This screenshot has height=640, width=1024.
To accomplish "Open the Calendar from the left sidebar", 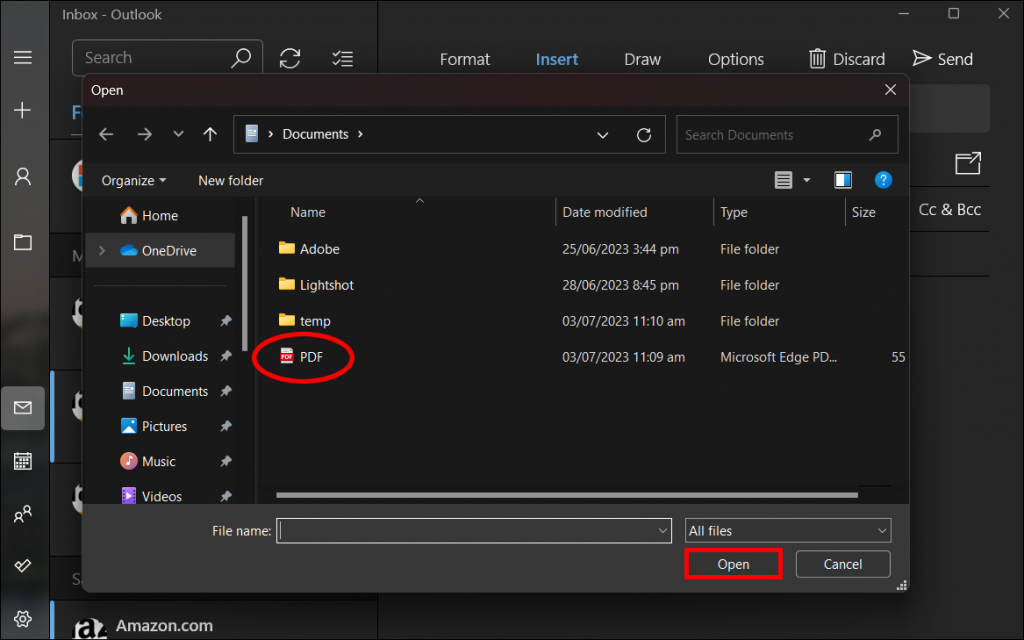I will (x=23, y=461).
